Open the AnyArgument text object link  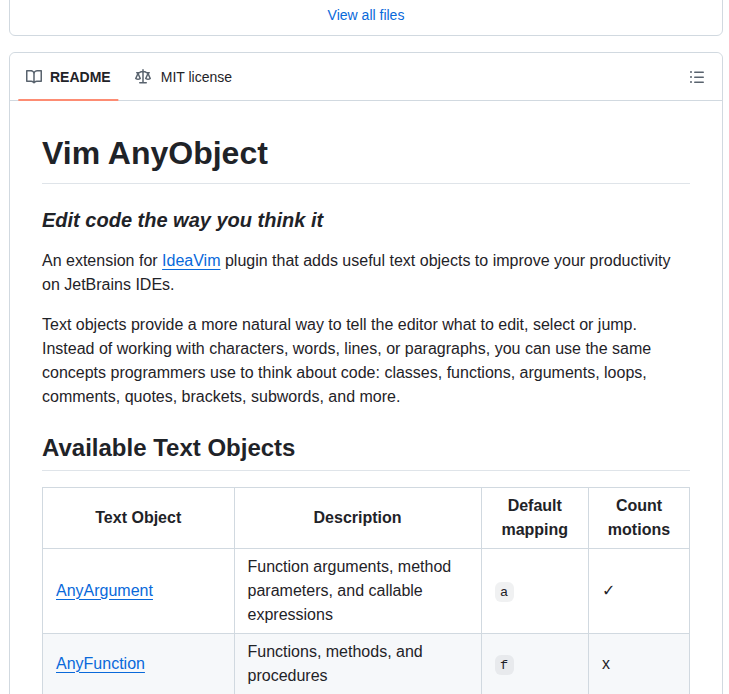[x=105, y=590]
